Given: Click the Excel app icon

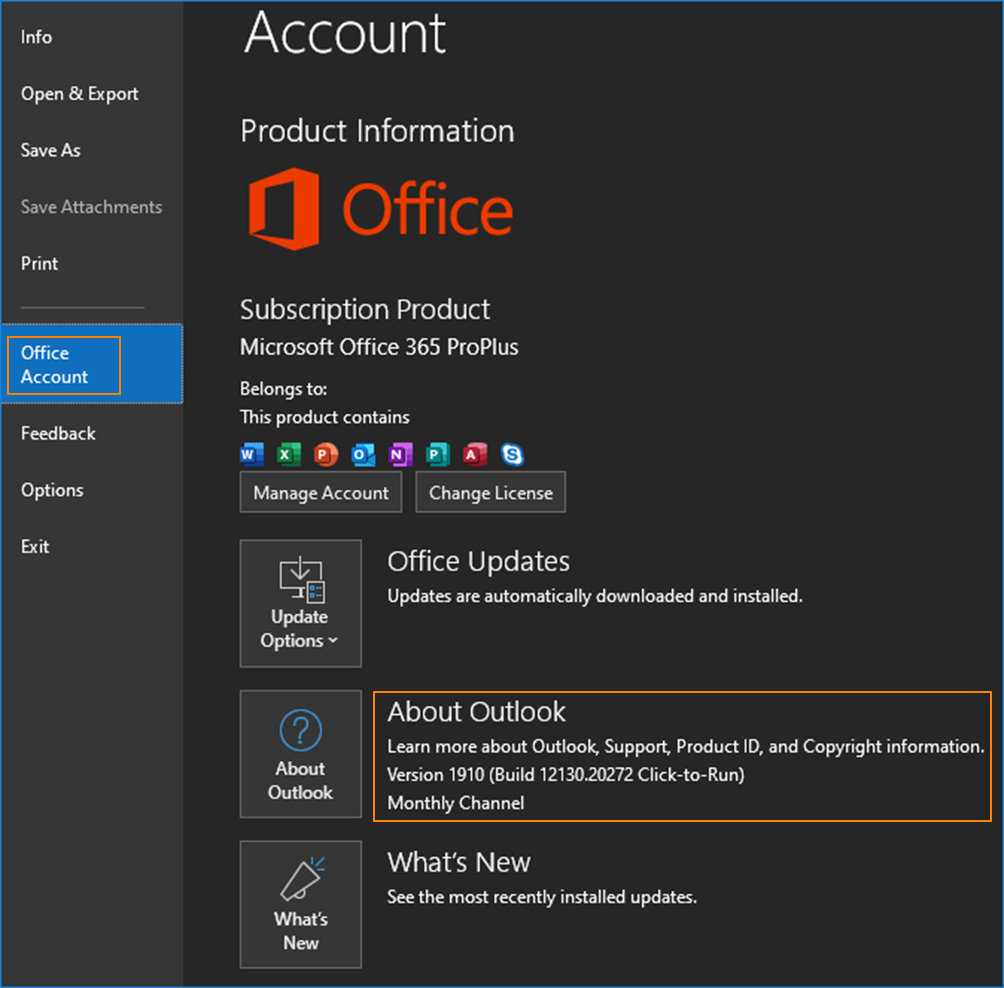Looking at the screenshot, I should click(288, 455).
